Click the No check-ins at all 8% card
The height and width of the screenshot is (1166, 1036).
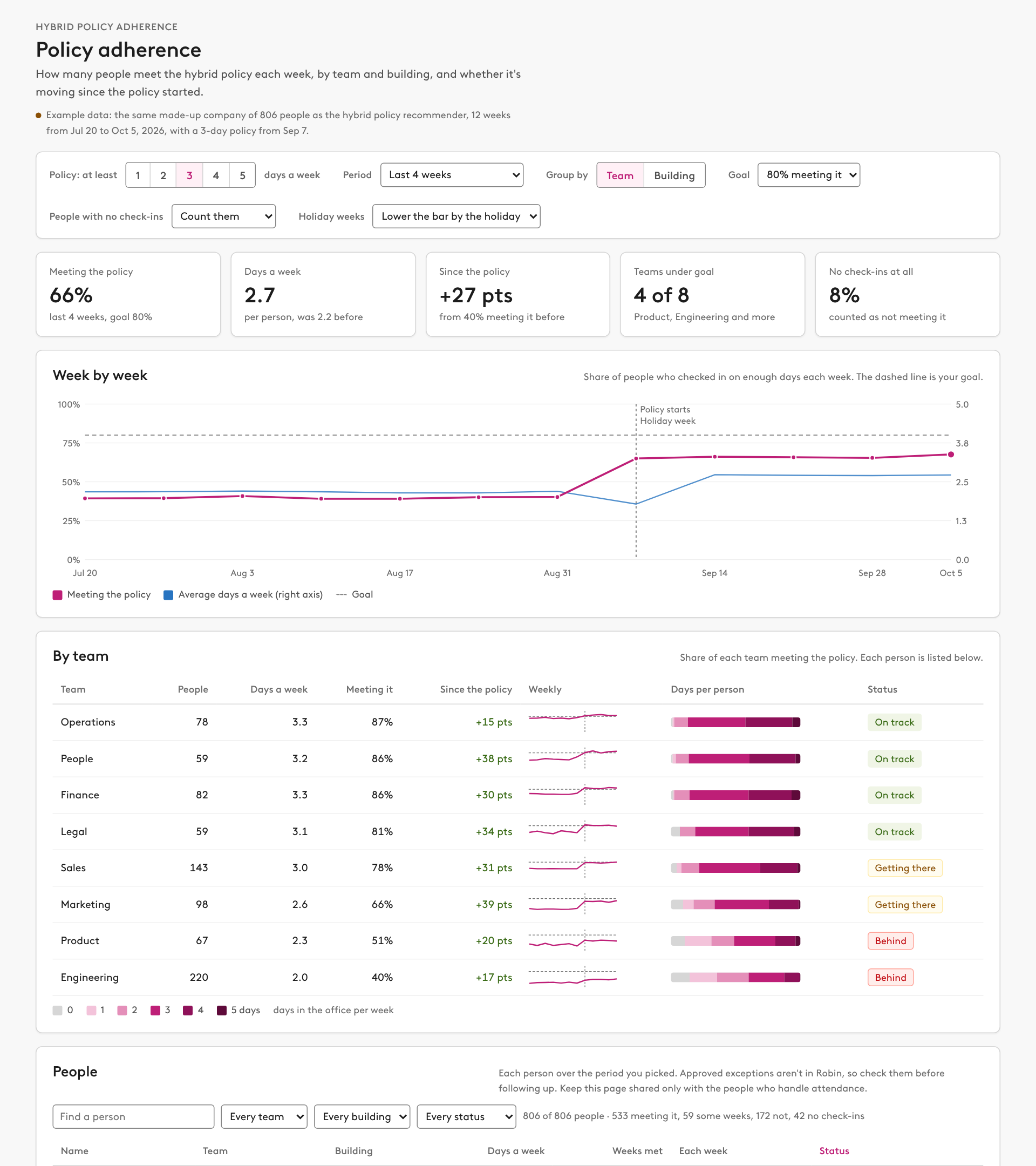coord(907,294)
